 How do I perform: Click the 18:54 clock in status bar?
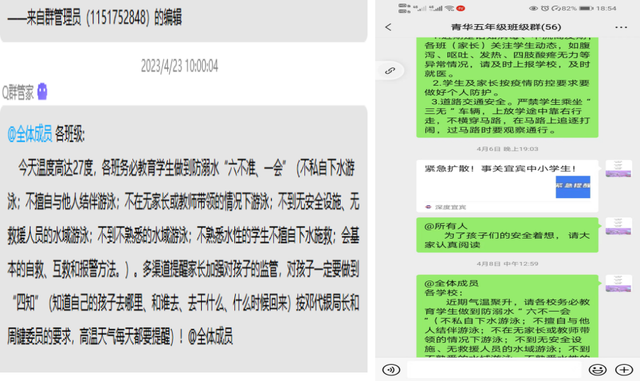click(606, 8)
